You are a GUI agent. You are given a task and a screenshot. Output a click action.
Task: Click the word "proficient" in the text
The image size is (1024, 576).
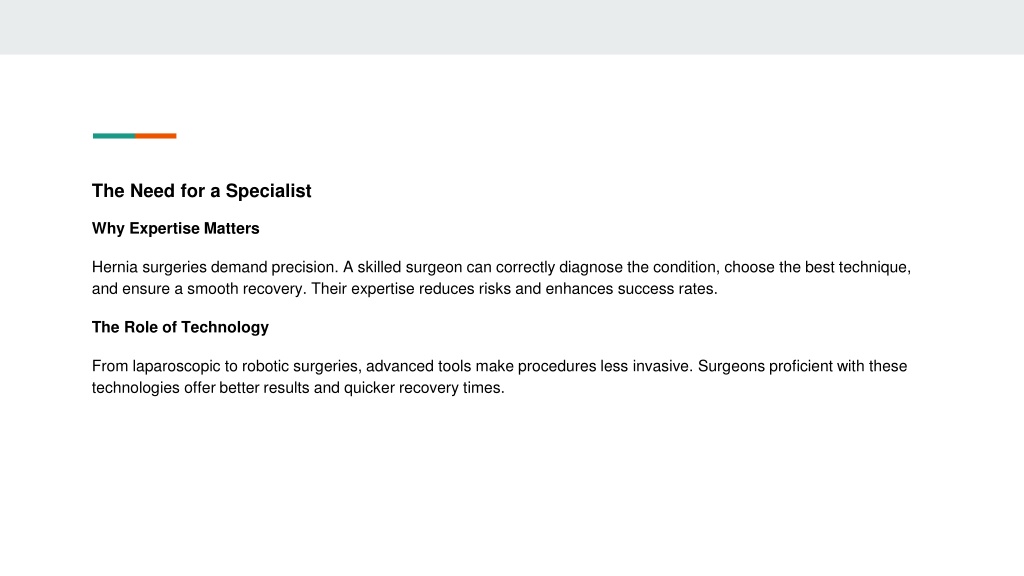coord(801,366)
